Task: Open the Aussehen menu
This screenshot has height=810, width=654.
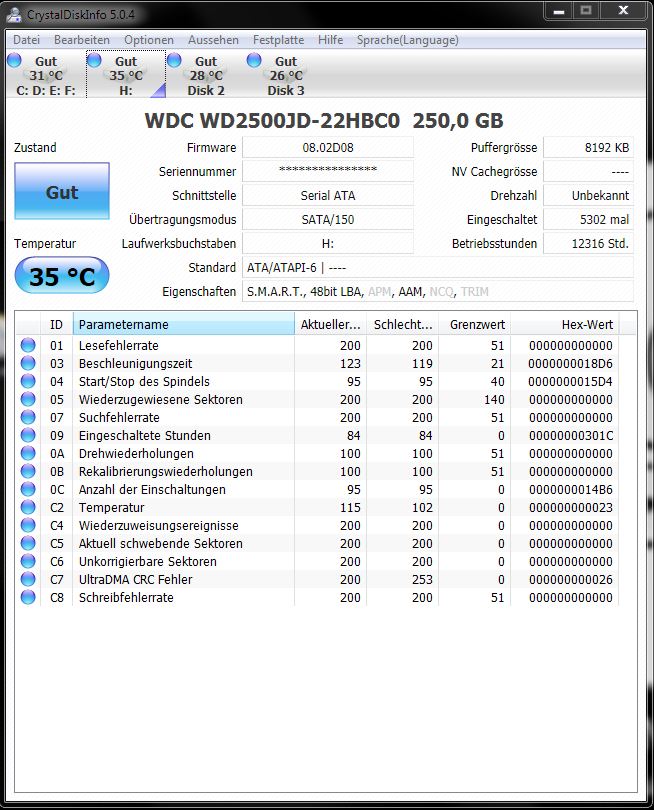Action: (x=213, y=40)
